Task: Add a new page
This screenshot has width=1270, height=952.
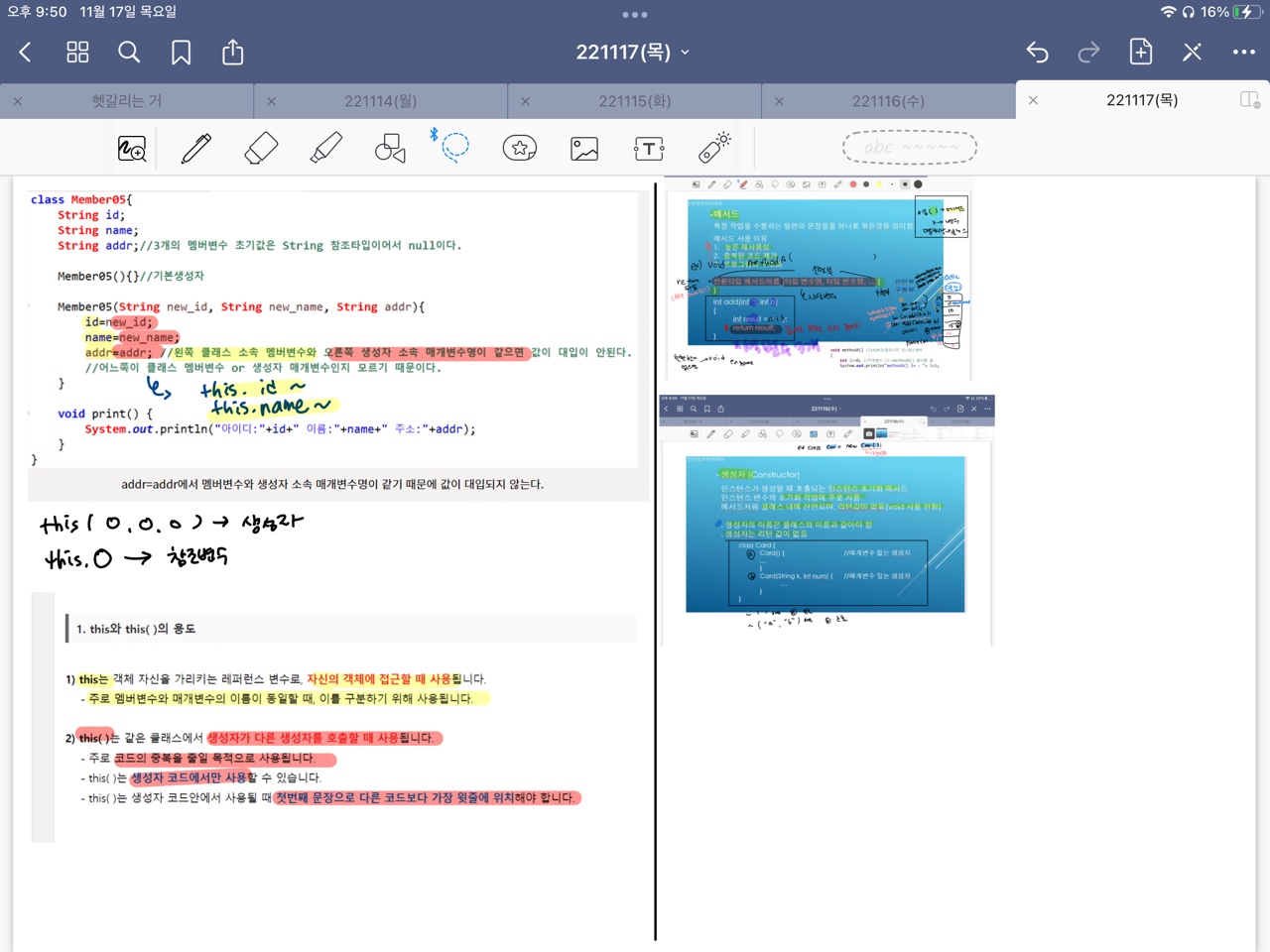Action: tap(1141, 52)
